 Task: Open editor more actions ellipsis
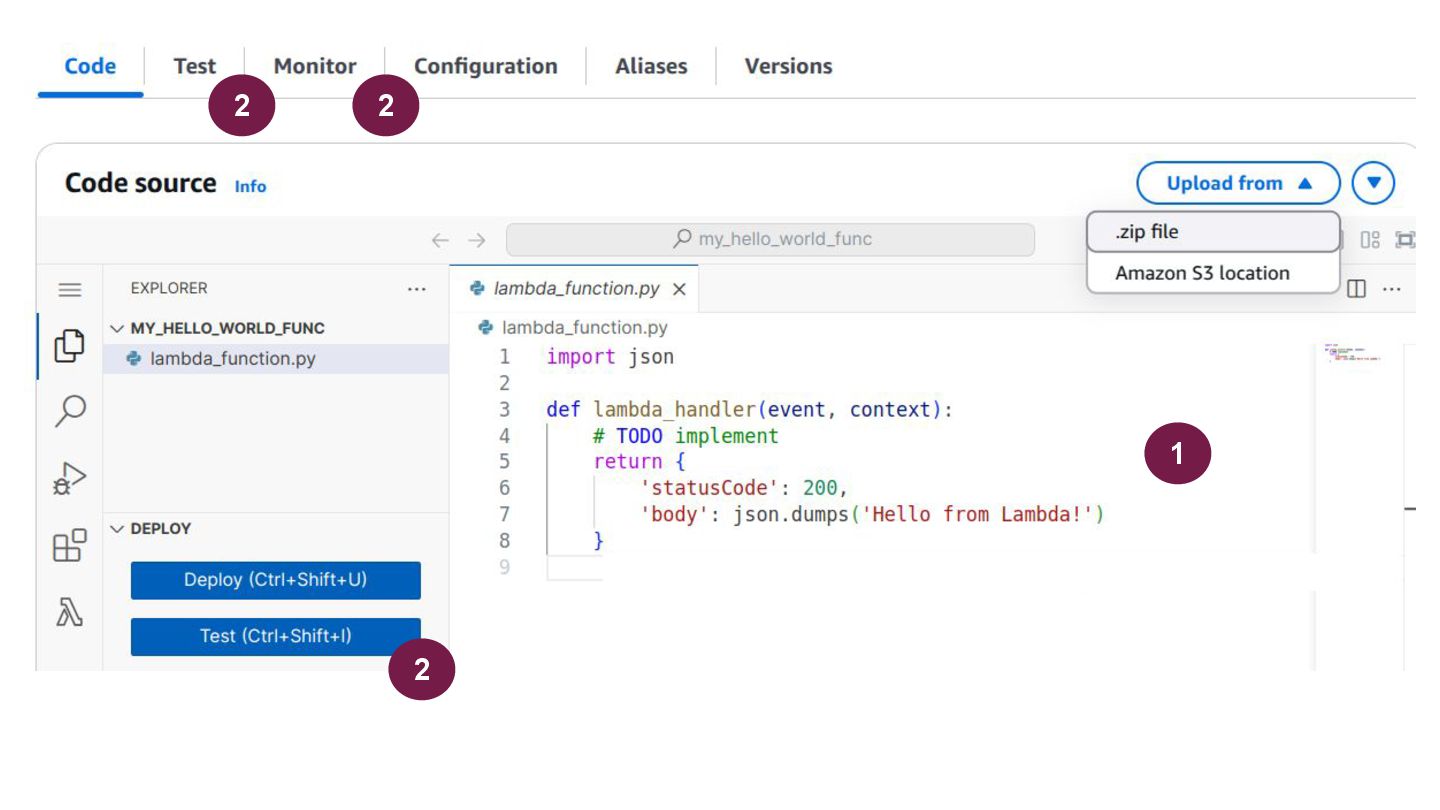tap(1391, 289)
